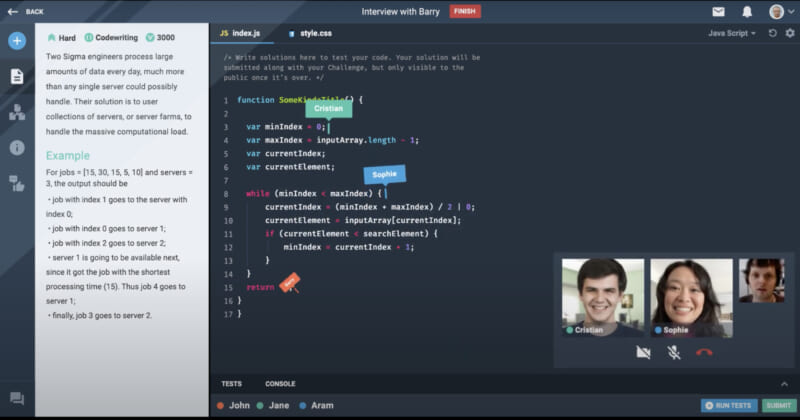This screenshot has height=420, width=800.
Task: Open the chat bubbles icon at bottom-left
Action: point(17,399)
